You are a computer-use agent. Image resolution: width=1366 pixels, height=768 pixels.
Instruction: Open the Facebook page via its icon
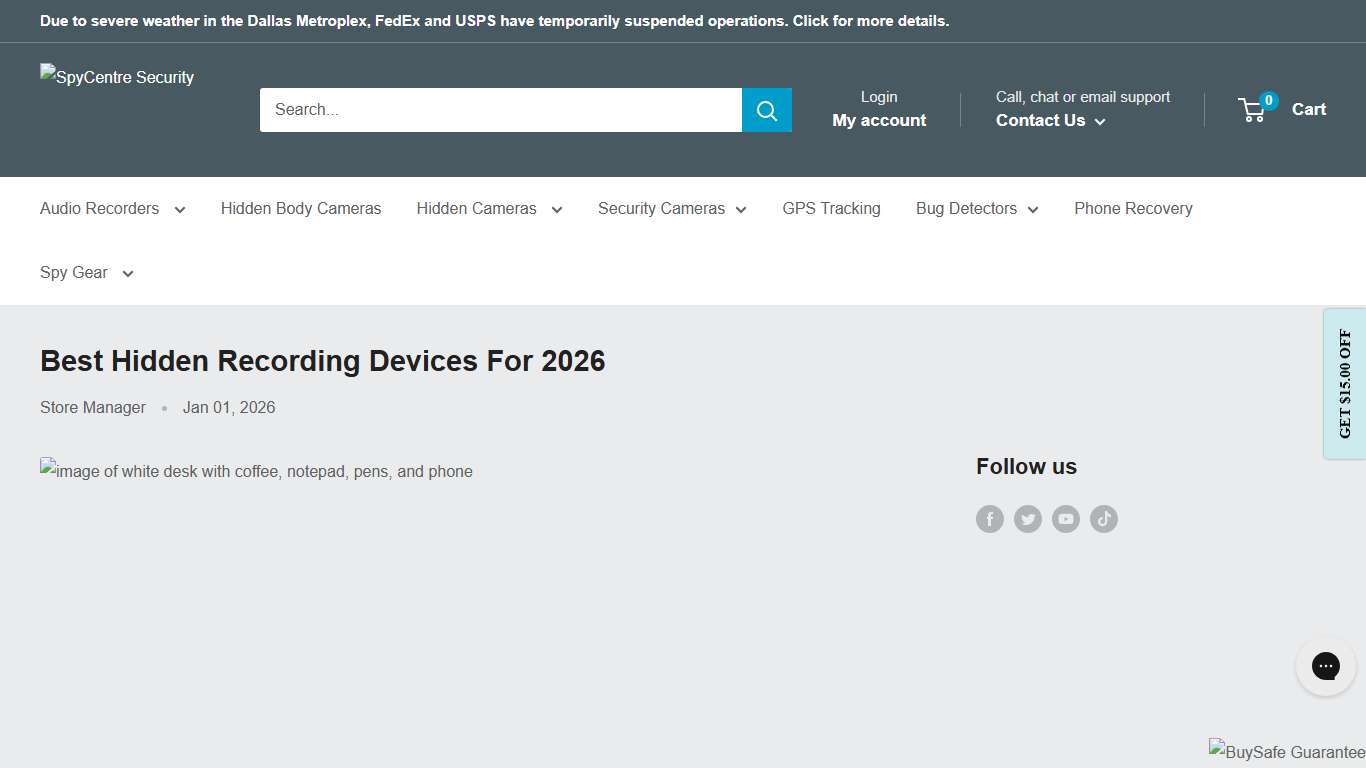coord(989,518)
